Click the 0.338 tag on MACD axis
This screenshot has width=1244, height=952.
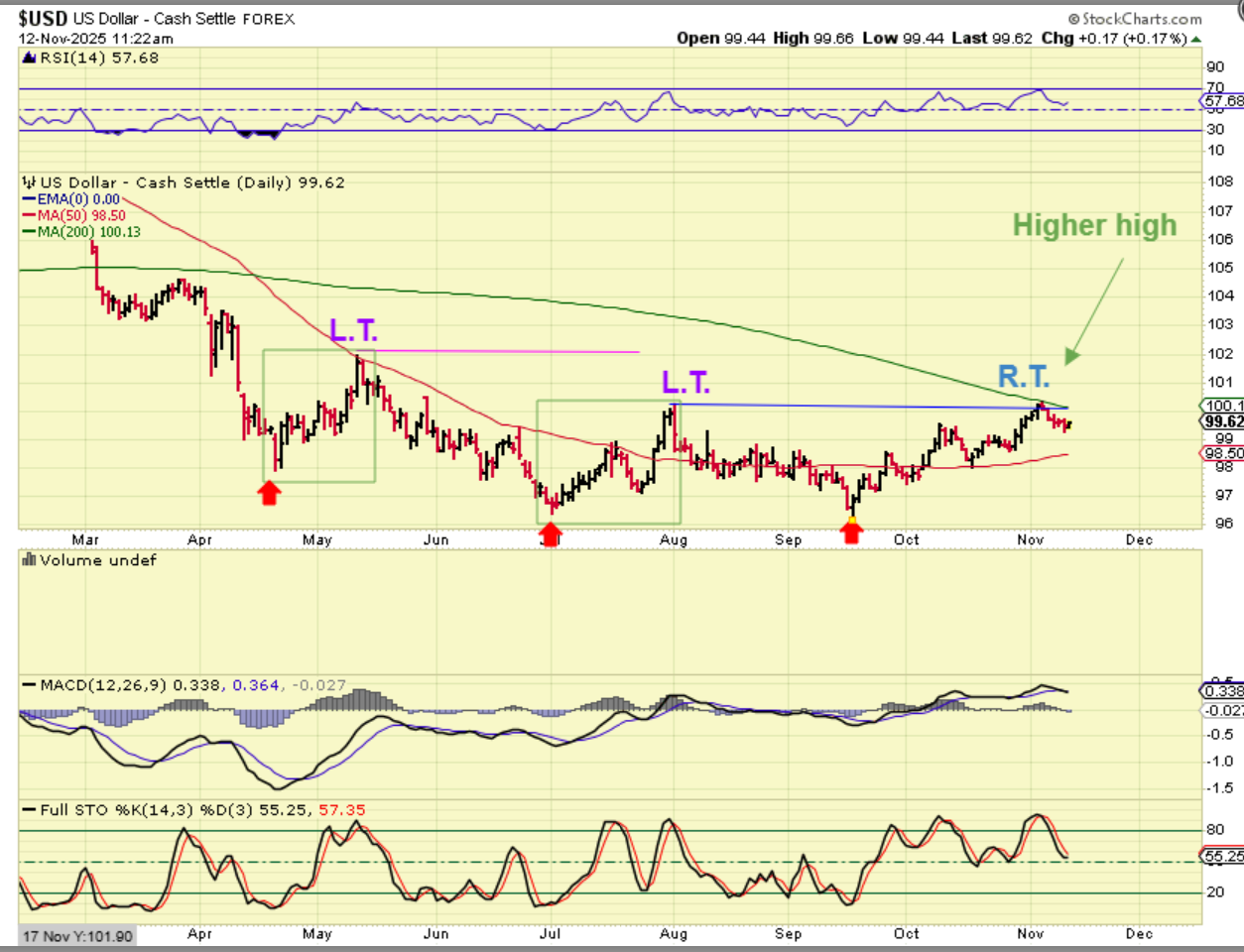[x=1223, y=691]
